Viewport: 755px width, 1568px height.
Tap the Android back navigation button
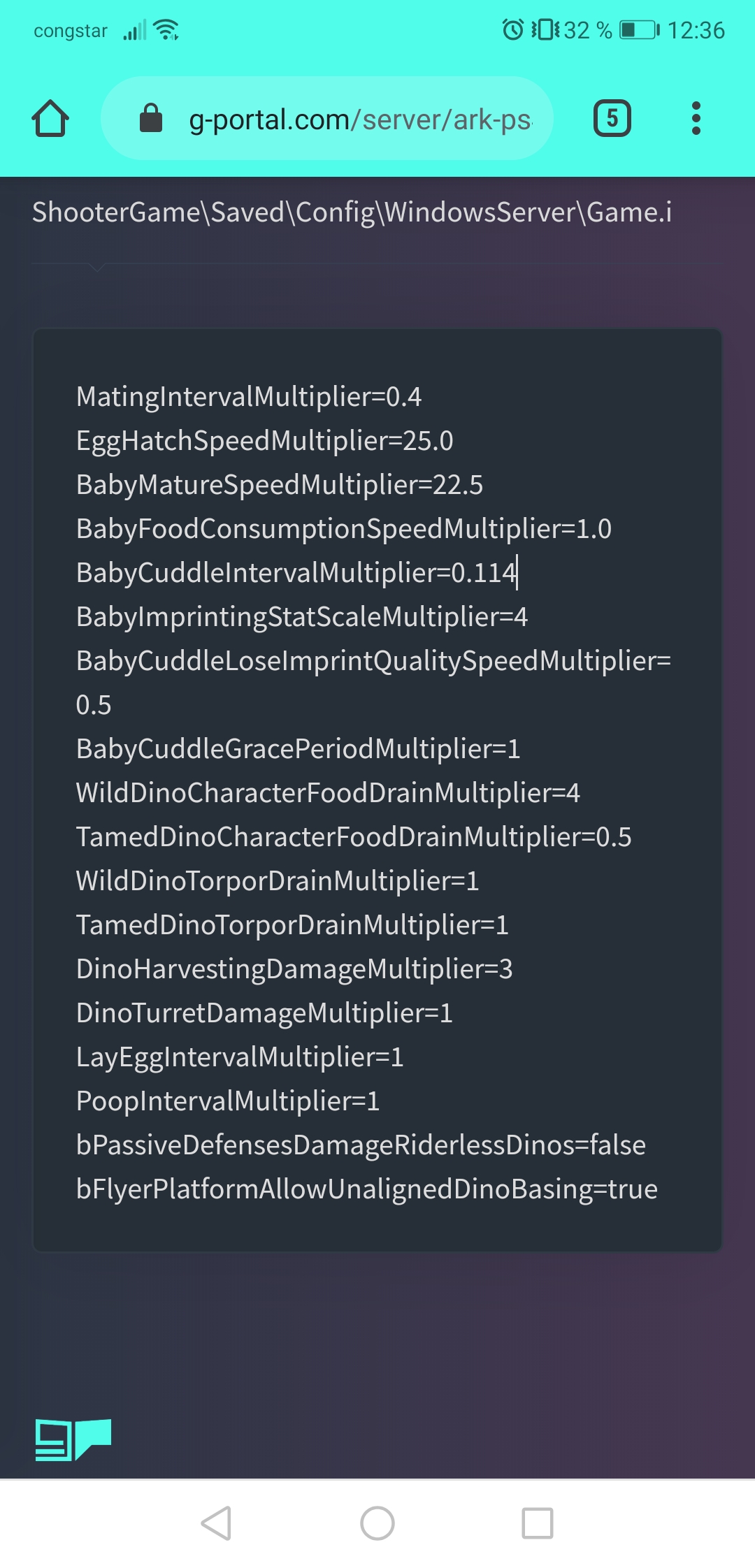(x=217, y=1523)
